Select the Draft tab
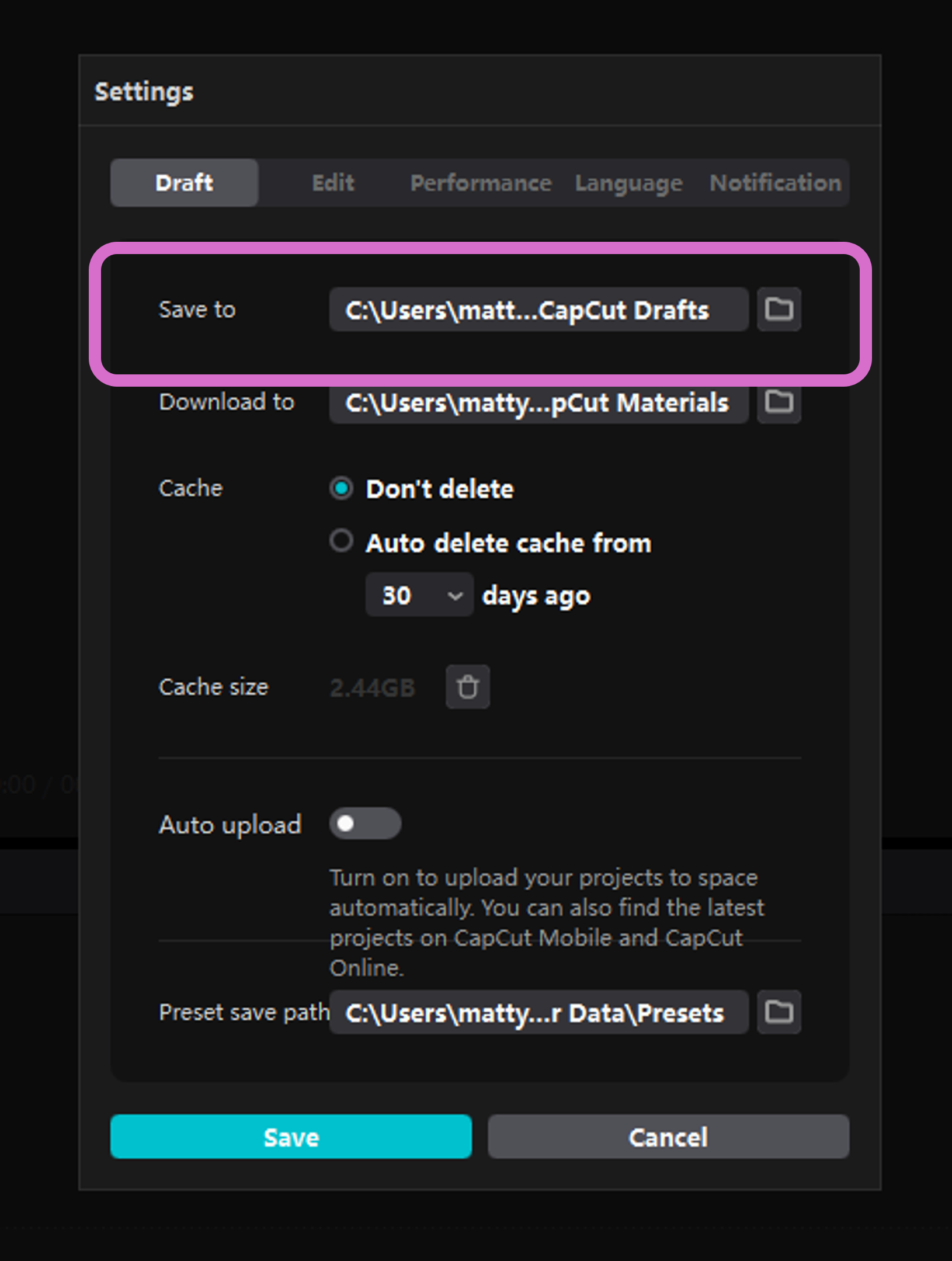This screenshot has width=952, height=1261. (184, 183)
